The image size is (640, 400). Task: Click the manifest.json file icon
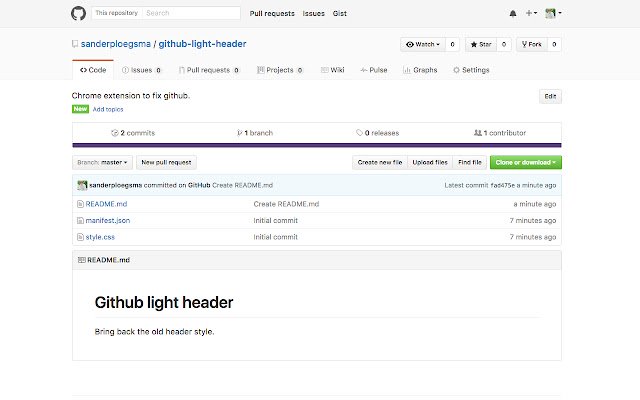point(80,220)
